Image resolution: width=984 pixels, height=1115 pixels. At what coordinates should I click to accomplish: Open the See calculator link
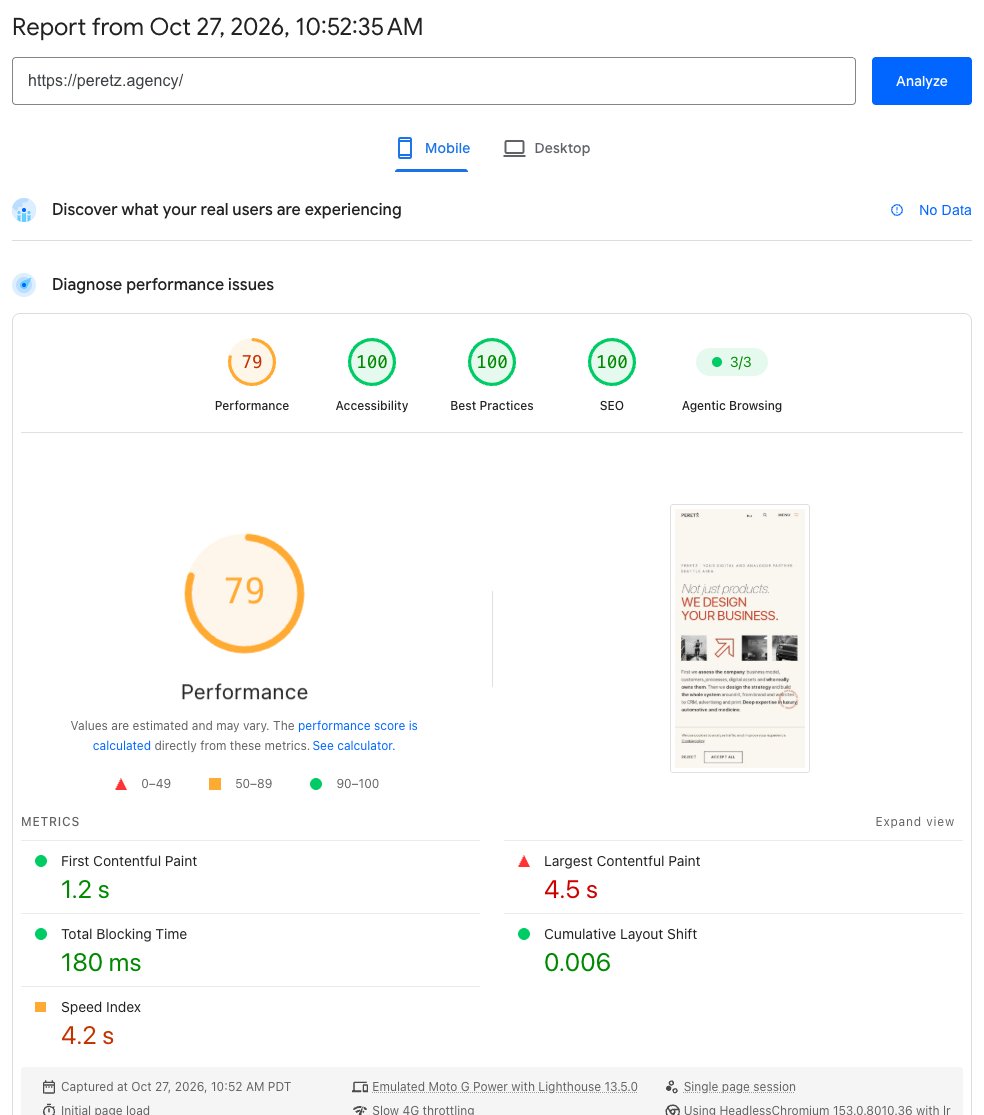(353, 746)
